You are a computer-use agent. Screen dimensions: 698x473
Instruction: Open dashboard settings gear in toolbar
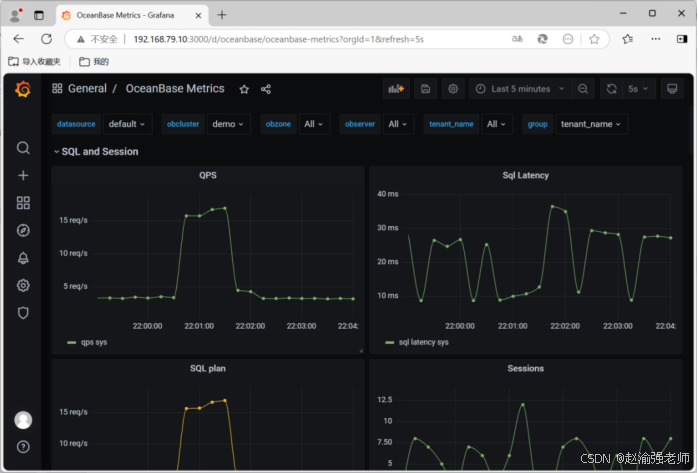tap(453, 89)
